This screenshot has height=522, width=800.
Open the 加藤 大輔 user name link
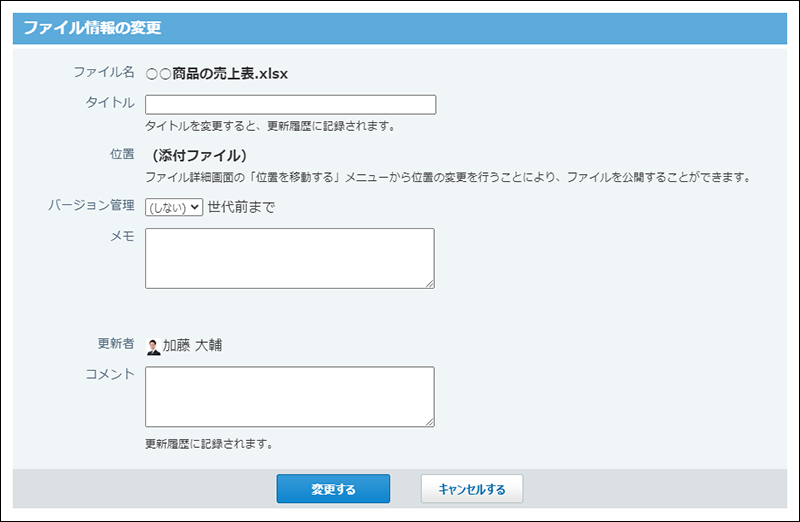192,345
